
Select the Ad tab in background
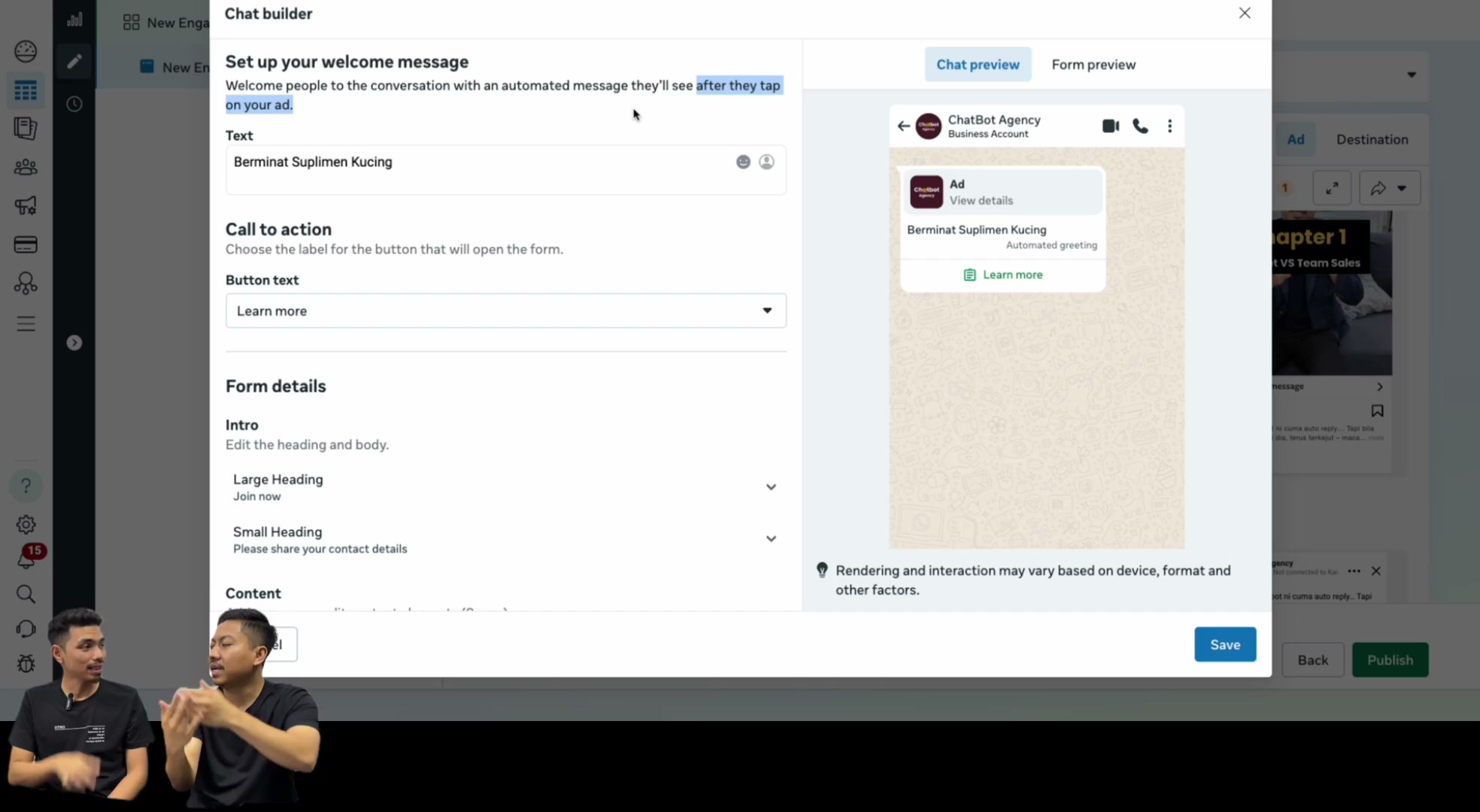pos(1295,139)
